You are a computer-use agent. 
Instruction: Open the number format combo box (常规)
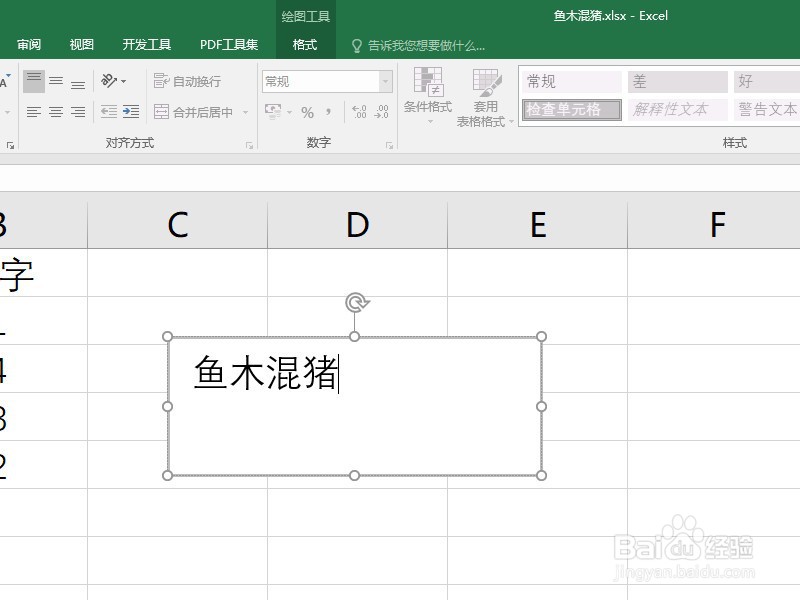point(327,82)
